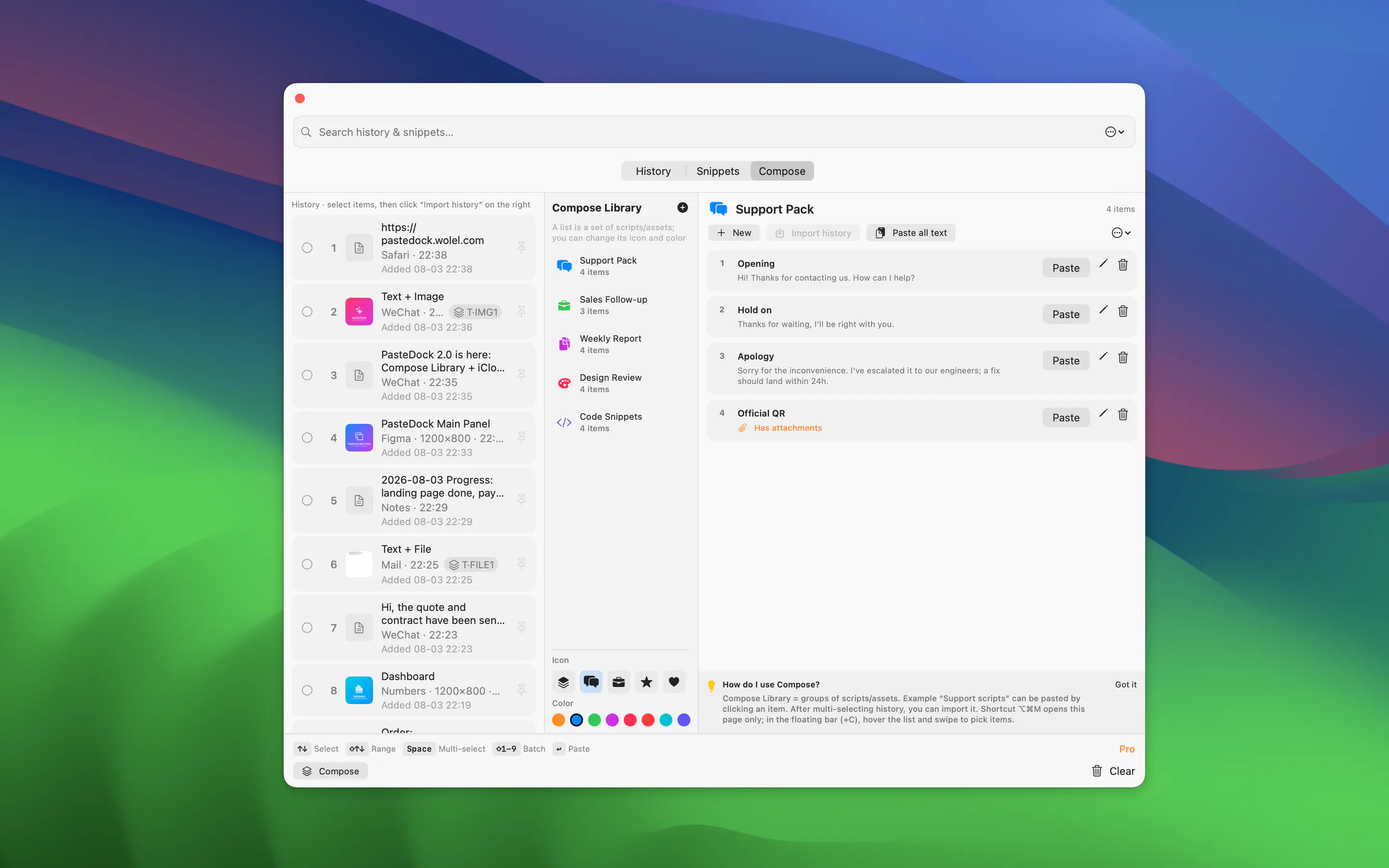Viewport: 1389px width, 868px height.
Task: Click the add new list plus icon in Compose Library
Action: tap(682, 207)
